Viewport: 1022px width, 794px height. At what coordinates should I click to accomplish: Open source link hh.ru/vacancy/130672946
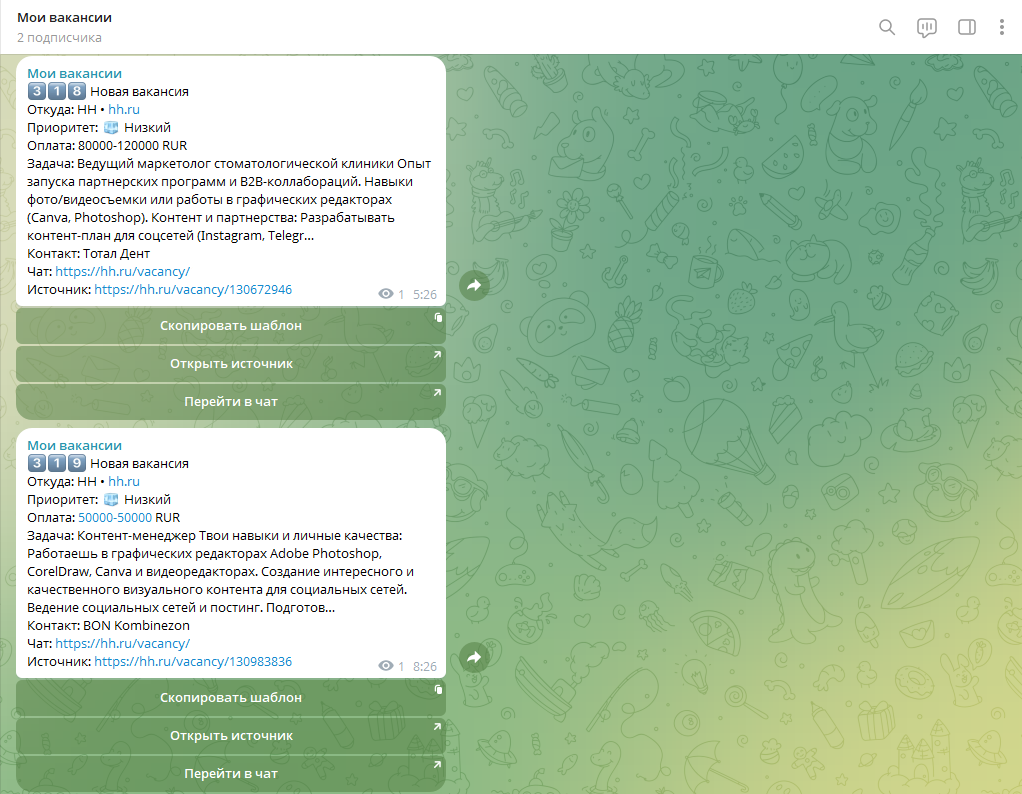pos(193,290)
